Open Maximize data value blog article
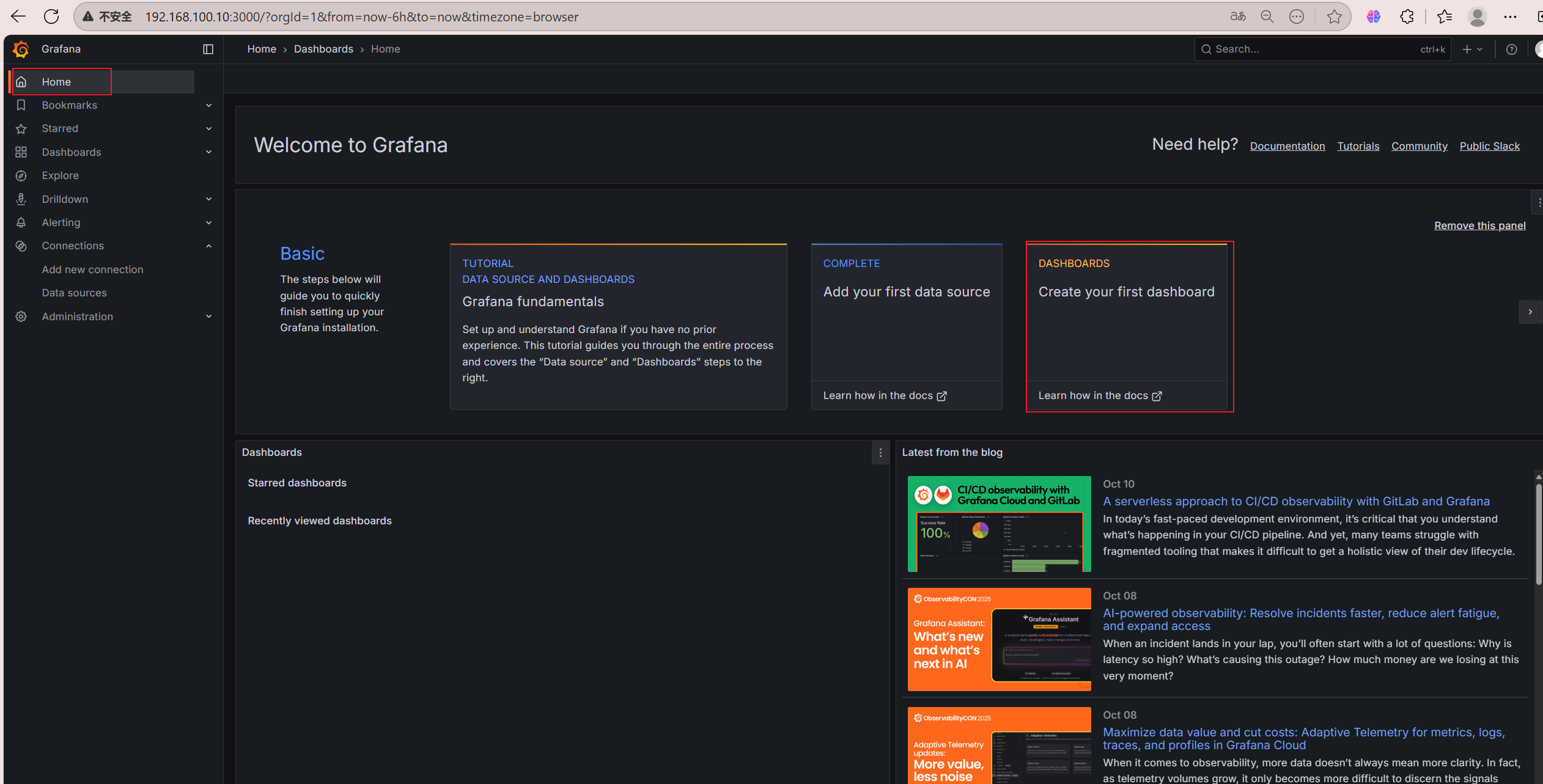 (x=1303, y=739)
